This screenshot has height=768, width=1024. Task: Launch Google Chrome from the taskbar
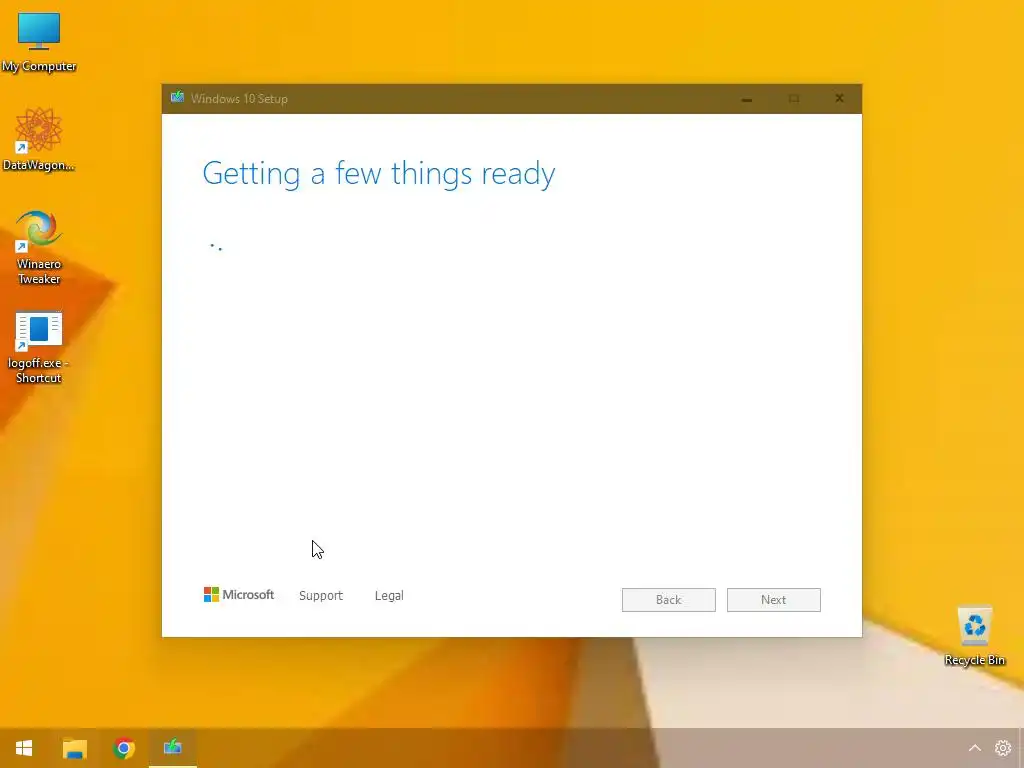[123, 748]
